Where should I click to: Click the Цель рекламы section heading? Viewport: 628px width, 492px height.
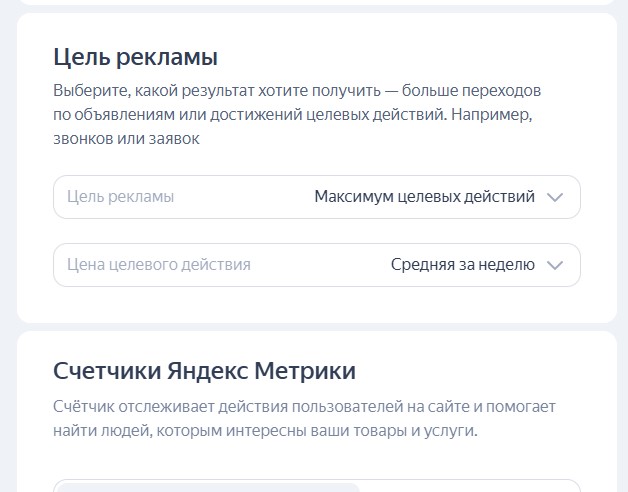pos(135,57)
